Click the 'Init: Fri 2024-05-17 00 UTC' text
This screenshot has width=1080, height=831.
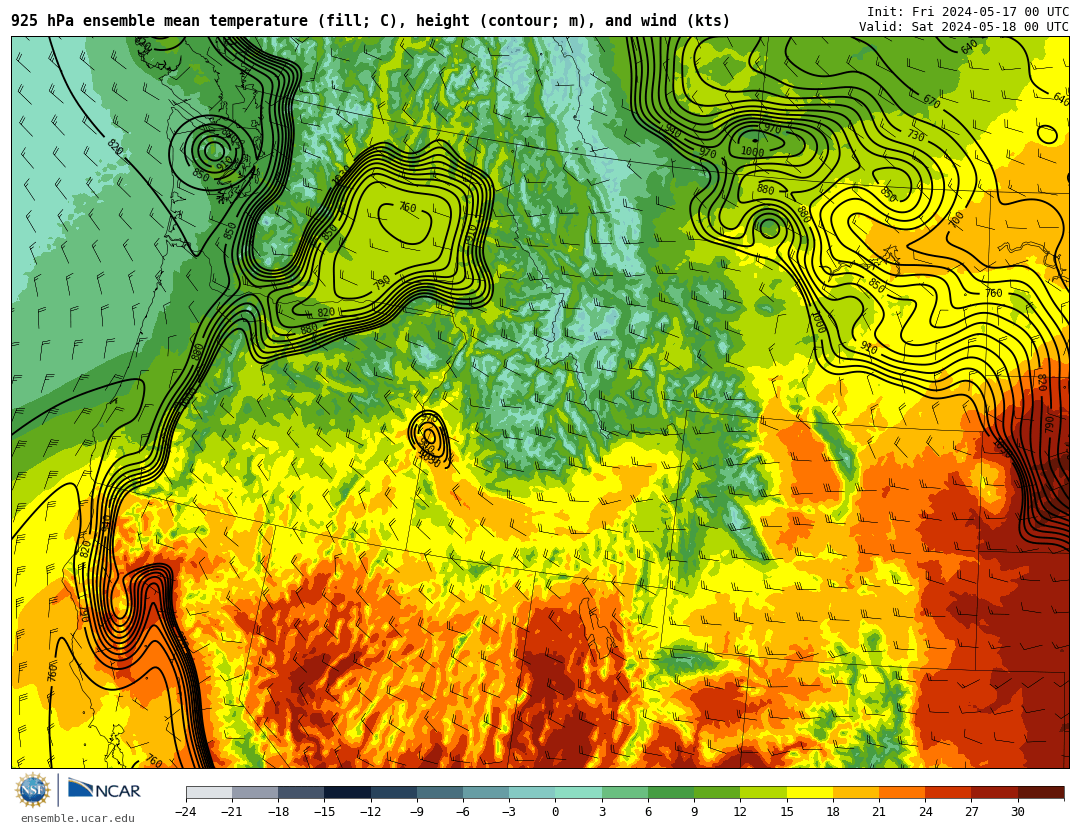pos(968,12)
